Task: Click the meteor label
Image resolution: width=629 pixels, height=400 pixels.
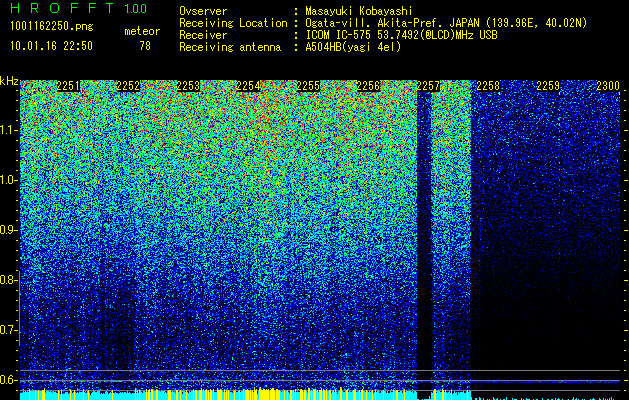Action: (x=142, y=31)
